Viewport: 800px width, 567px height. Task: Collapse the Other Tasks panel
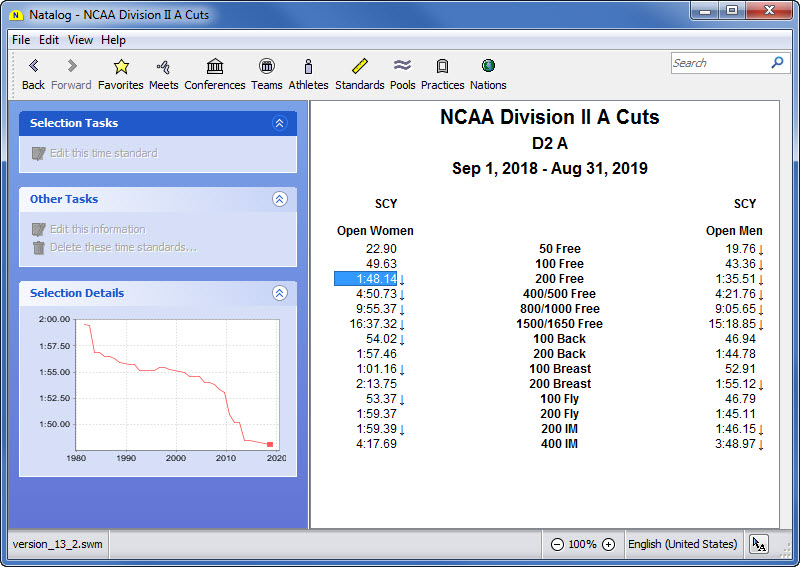point(280,199)
